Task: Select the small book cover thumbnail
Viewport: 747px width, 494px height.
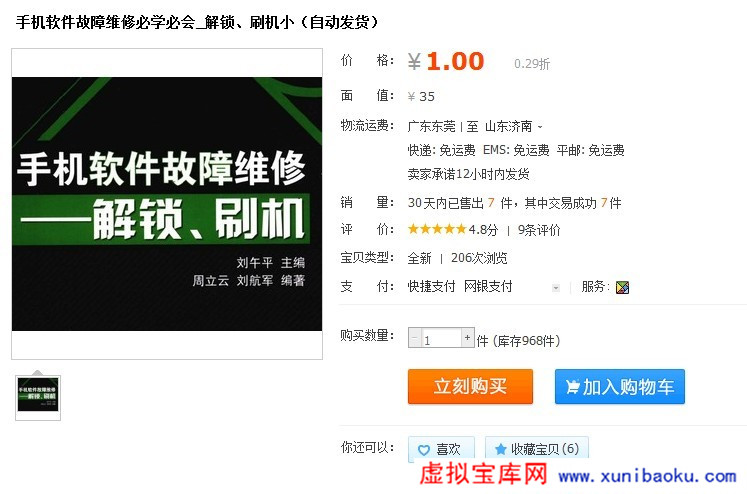Action: click(38, 398)
